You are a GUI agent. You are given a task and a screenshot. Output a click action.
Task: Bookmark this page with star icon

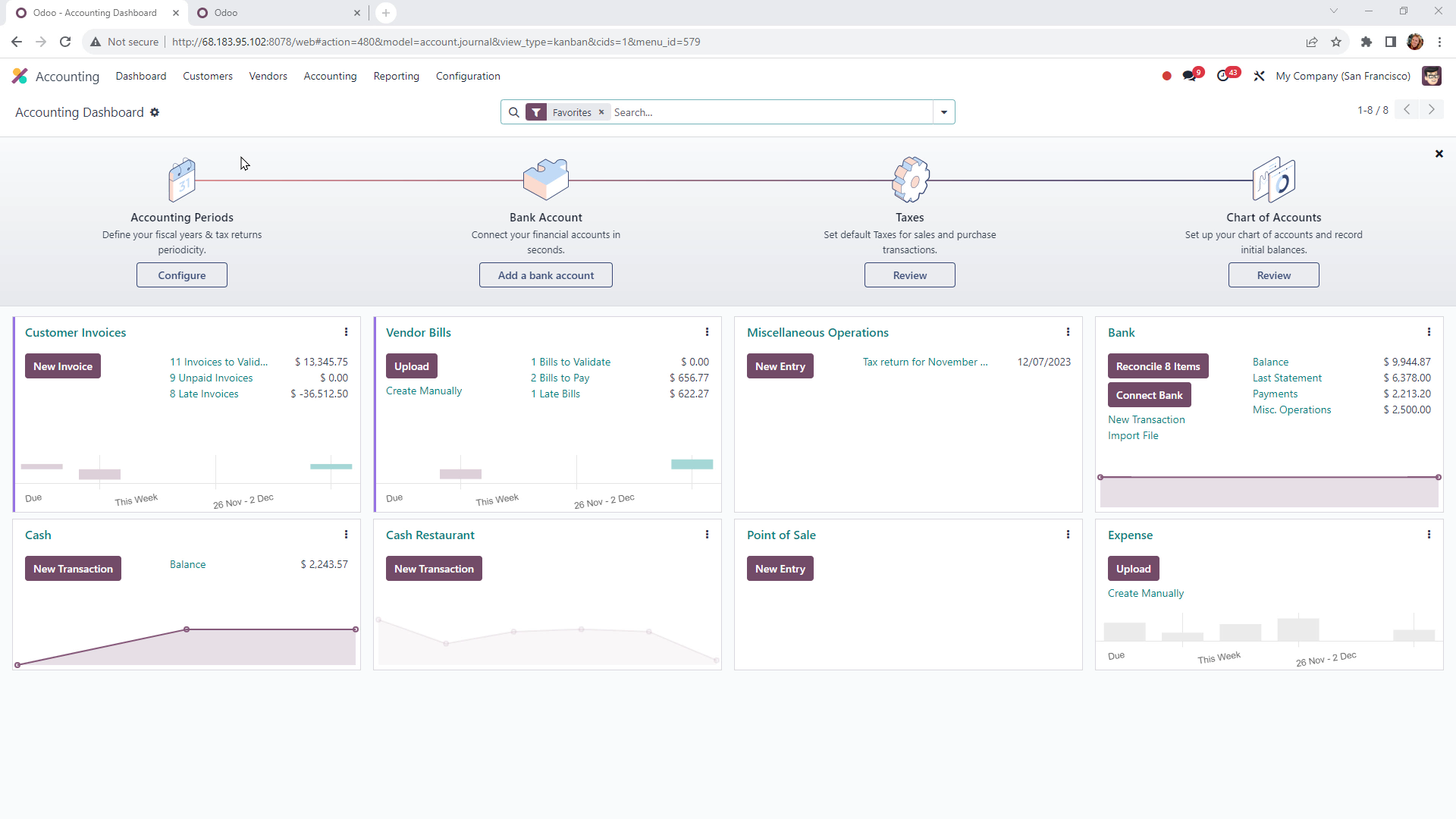tap(1336, 42)
